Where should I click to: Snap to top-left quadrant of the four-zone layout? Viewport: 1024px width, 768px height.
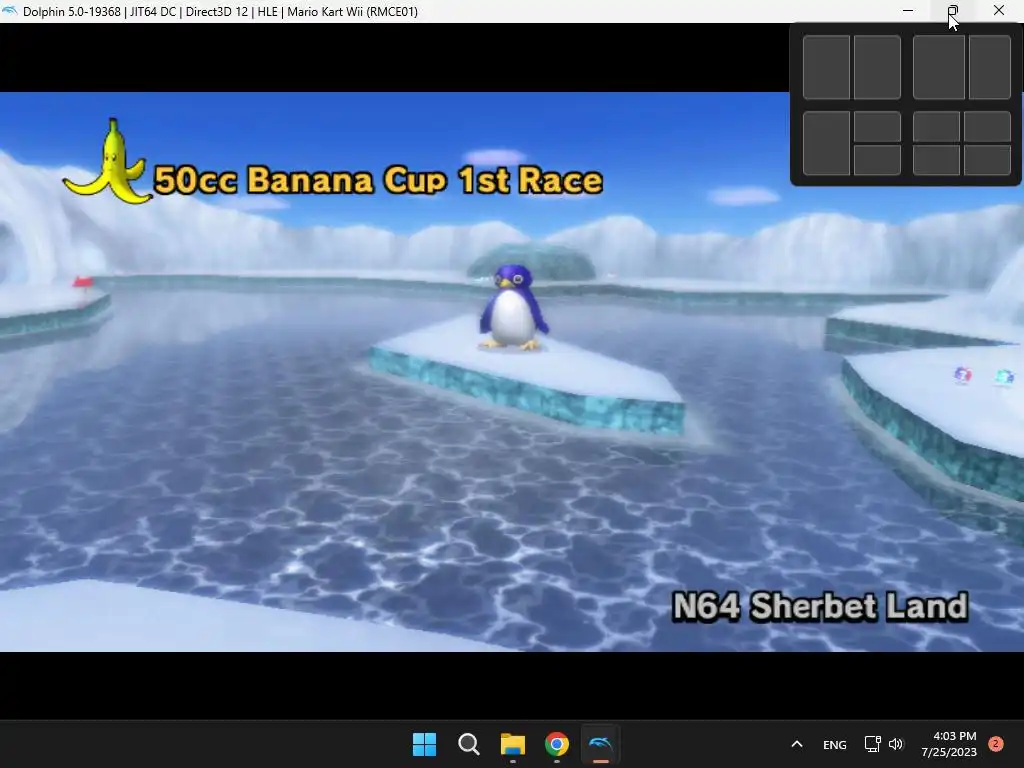pos(936,126)
